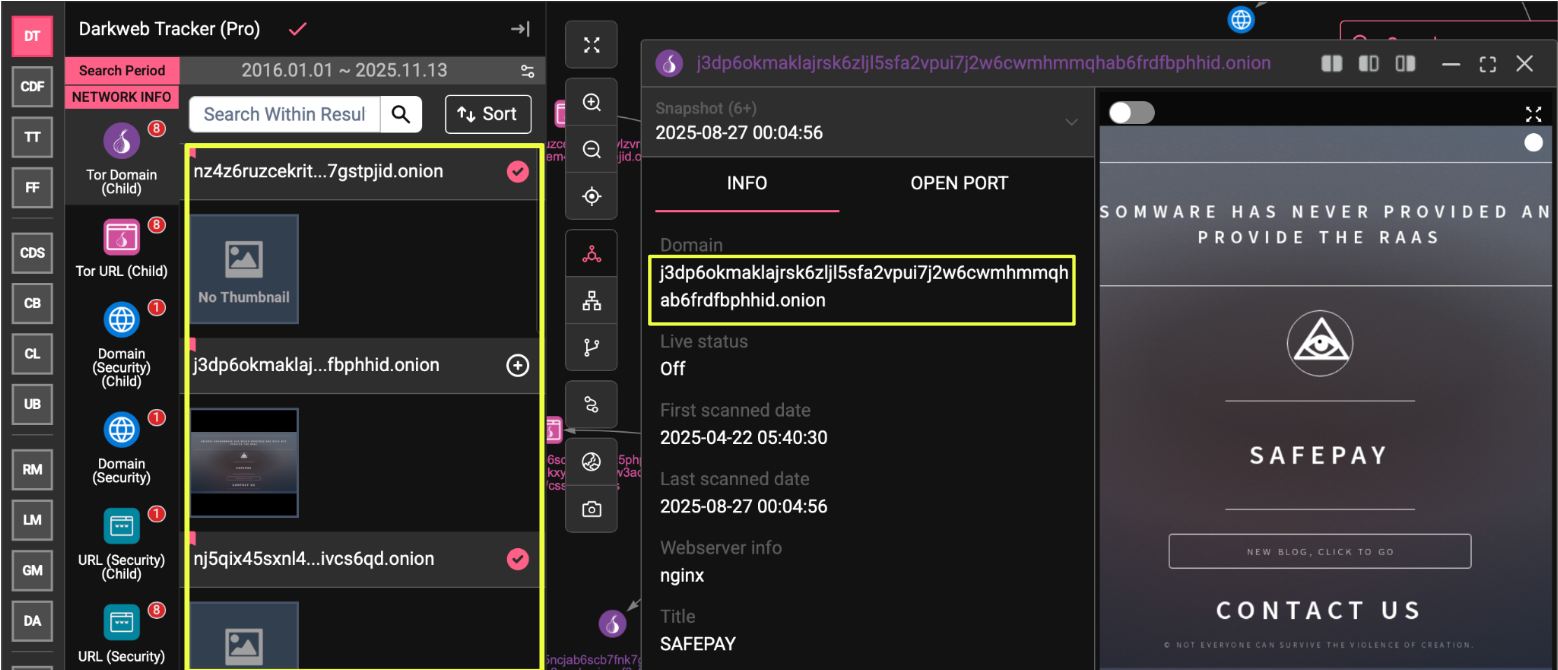Click the NETWORK INFO button
The image size is (1558, 670).
tap(122, 97)
